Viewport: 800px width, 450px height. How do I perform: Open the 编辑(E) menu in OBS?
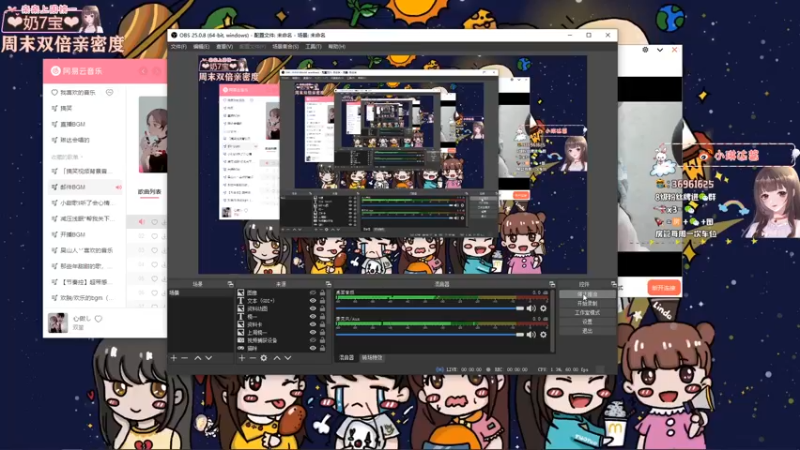coord(201,46)
